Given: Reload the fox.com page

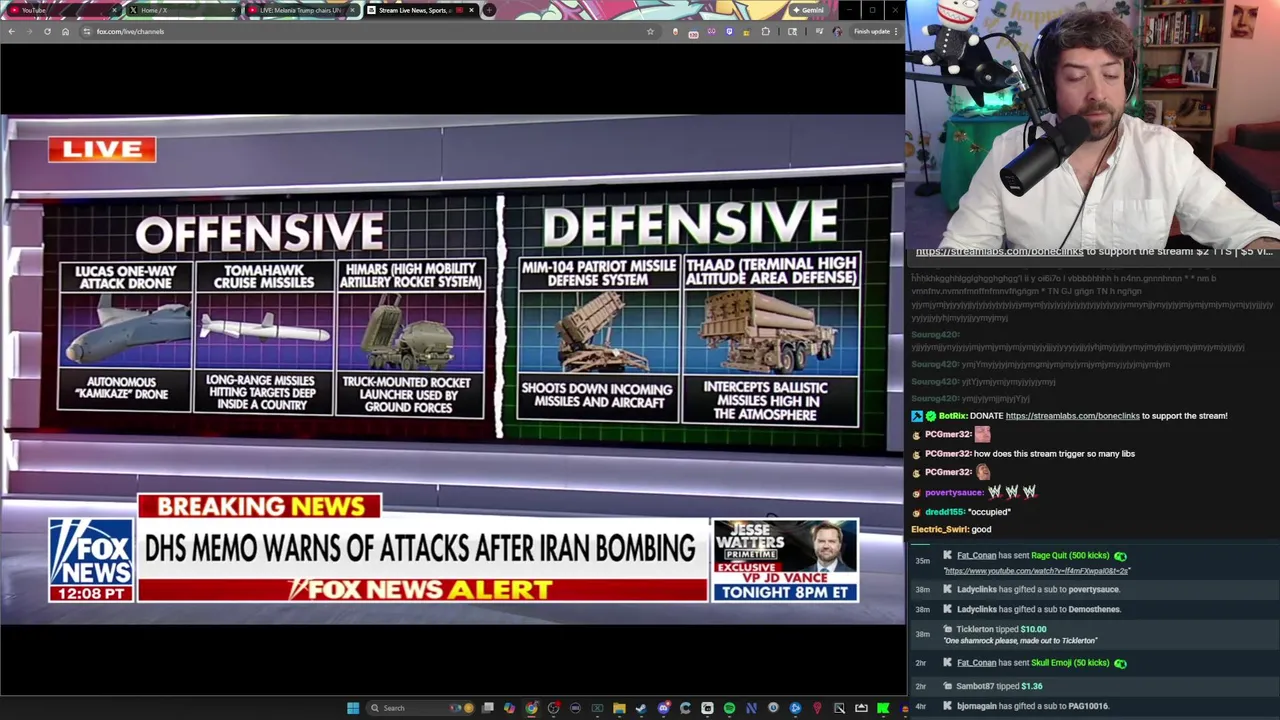Looking at the screenshot, I should tap(47, 31).
